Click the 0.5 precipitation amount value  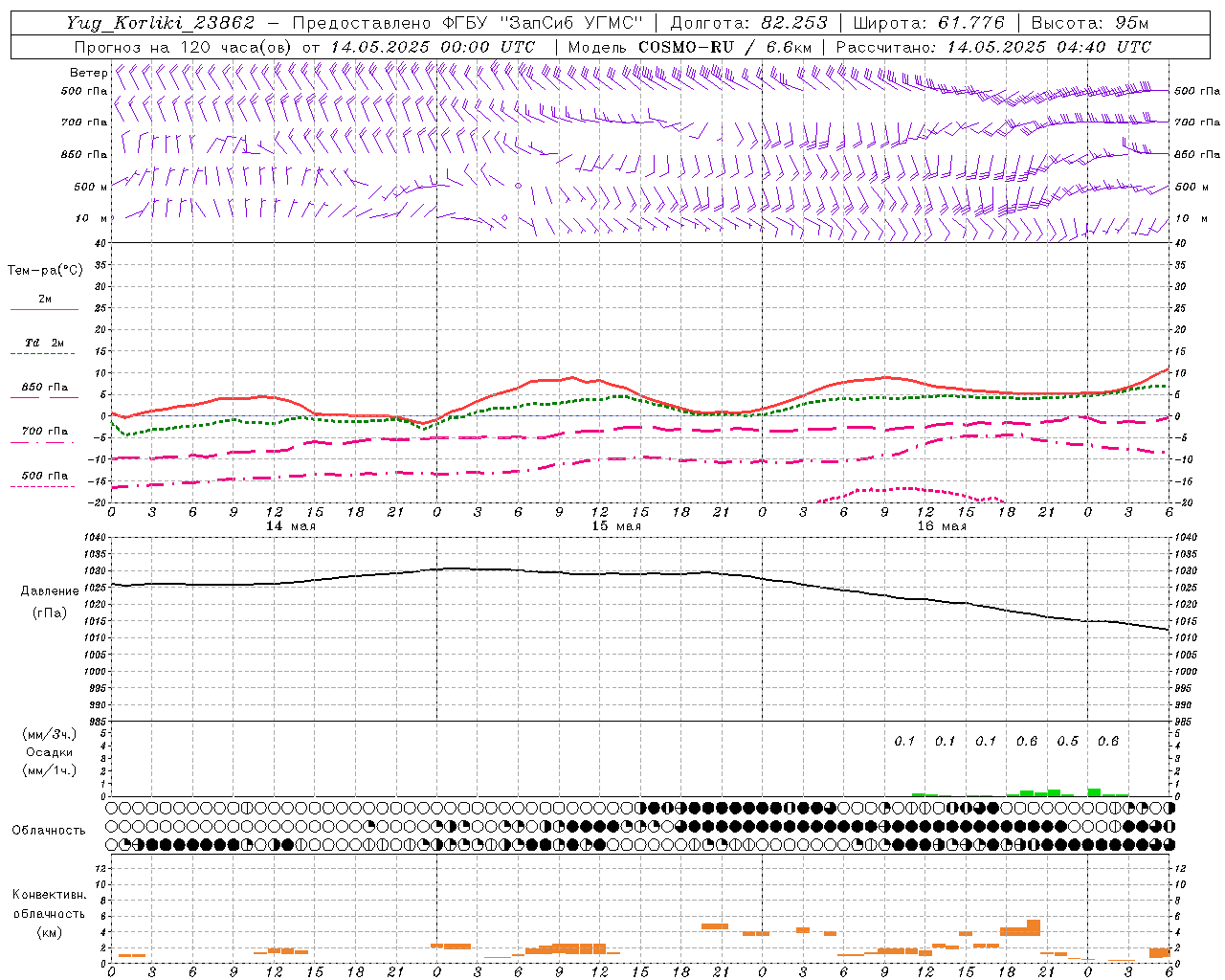[1067, 742]
